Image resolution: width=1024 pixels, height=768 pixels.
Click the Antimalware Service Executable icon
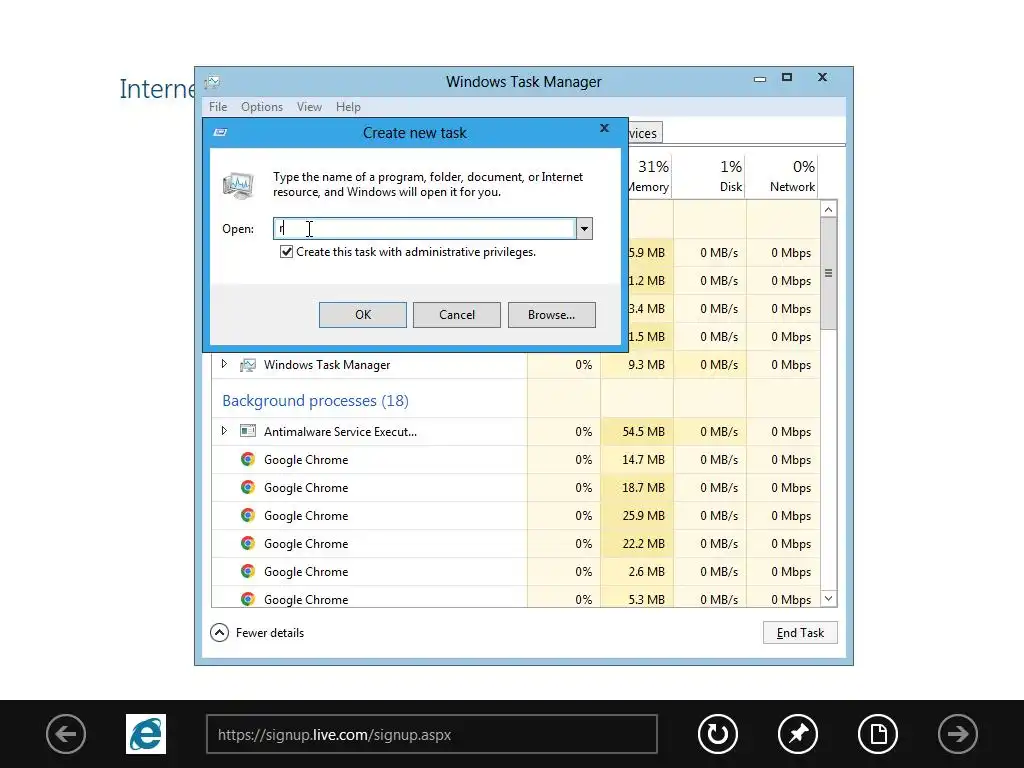coord(248,431)
